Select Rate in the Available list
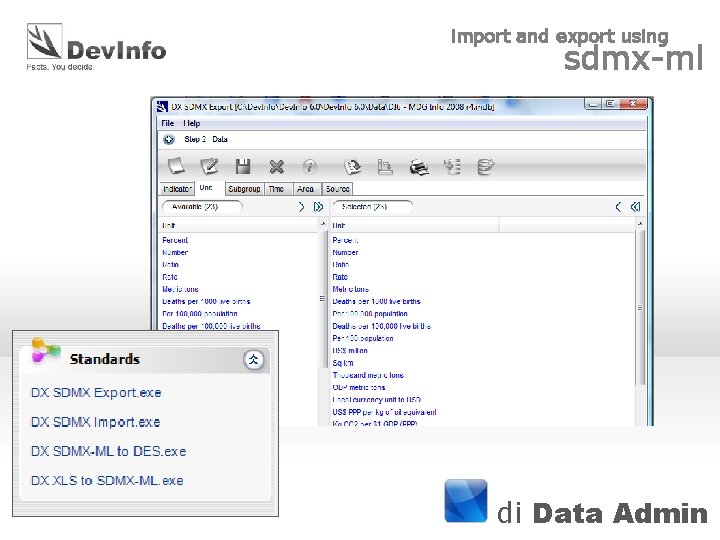The height and width of the screenshot is (540, 720). (x=170, y=277)
